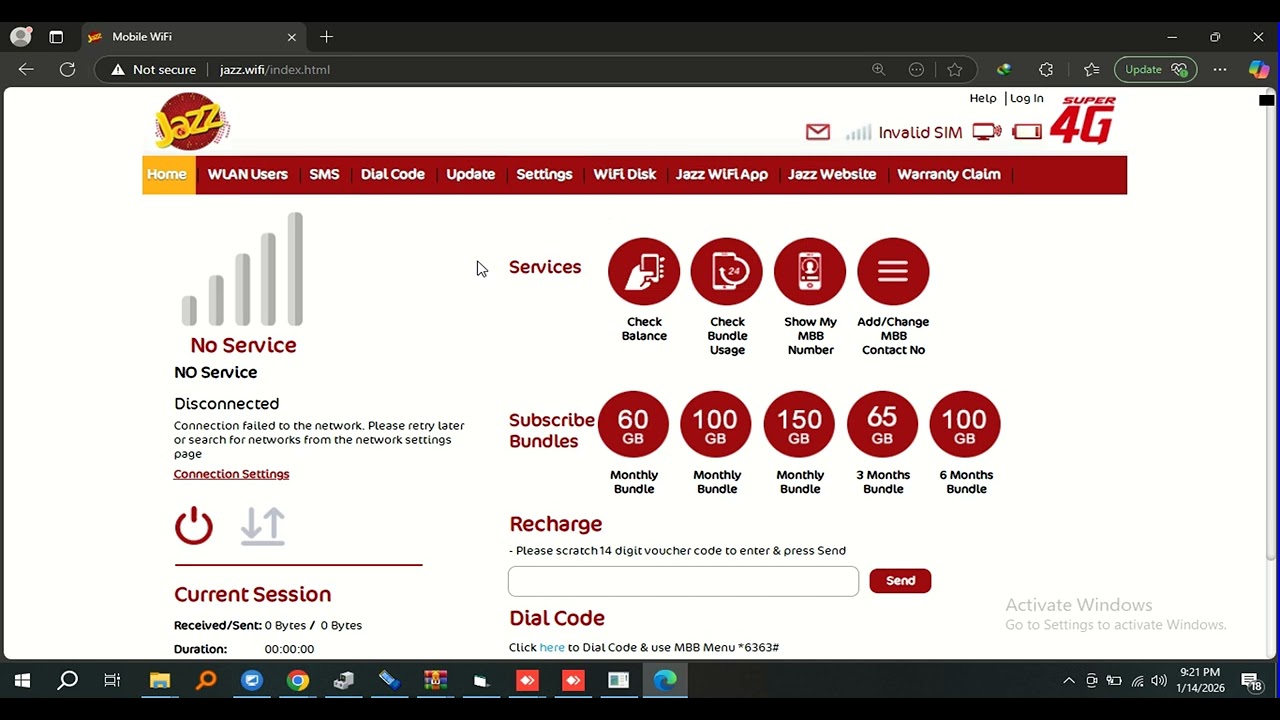Open the Jazz WiFi App menu item
This screenshot has width=1280, height=720.
[721, 174]
